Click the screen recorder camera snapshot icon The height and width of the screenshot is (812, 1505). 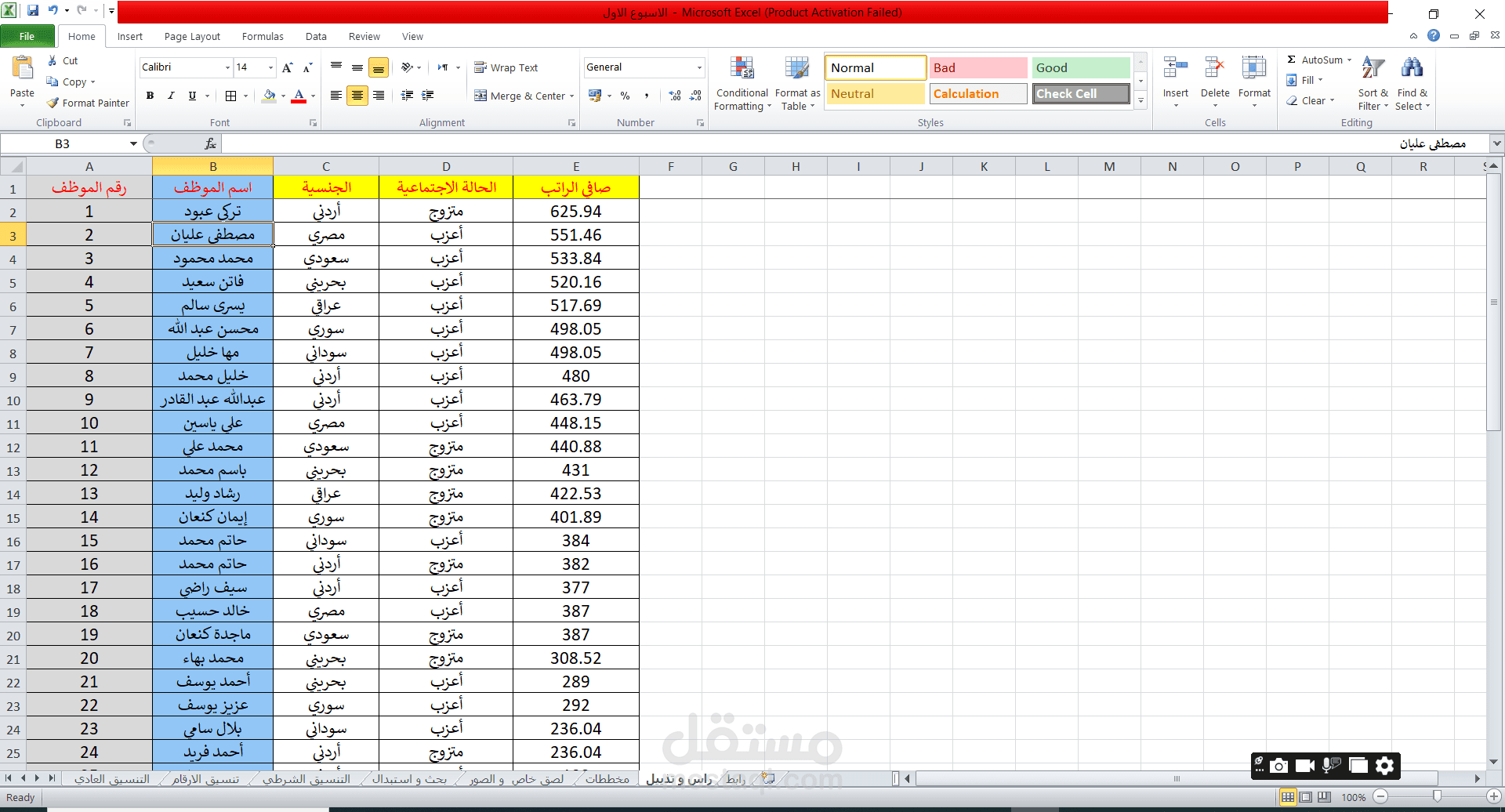coord(1279,766)
